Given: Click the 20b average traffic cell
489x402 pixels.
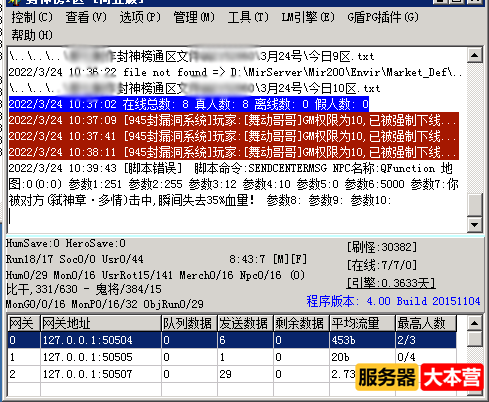Looking at the screenshot, I should 363,357.
